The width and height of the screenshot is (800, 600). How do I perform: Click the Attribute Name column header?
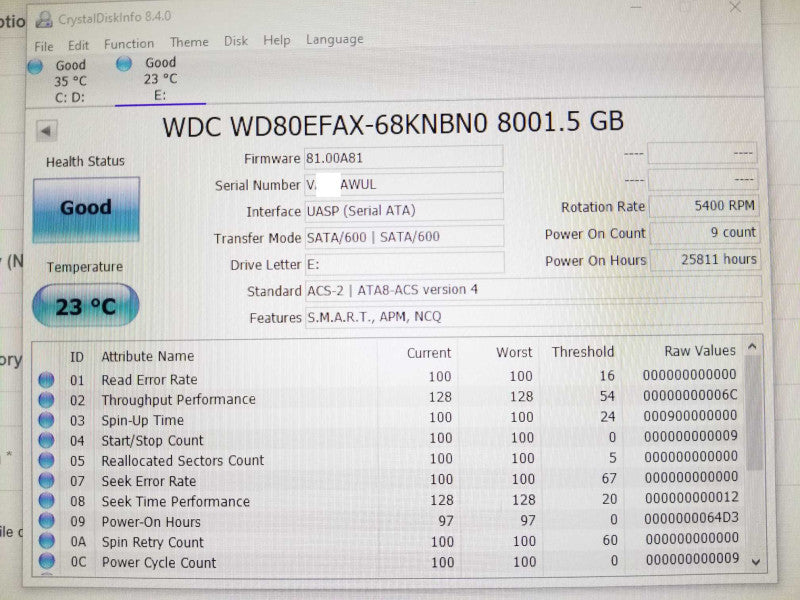147,356
